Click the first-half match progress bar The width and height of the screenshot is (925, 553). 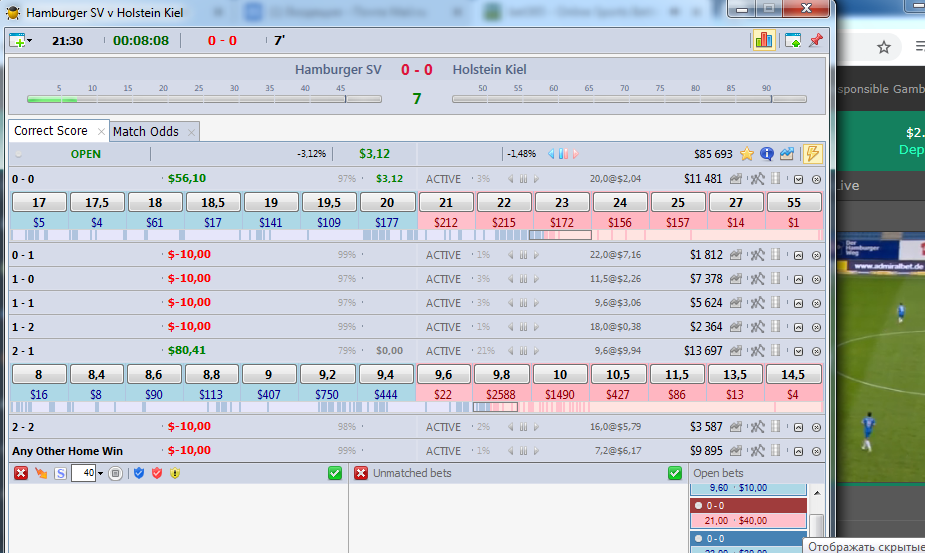204,99
